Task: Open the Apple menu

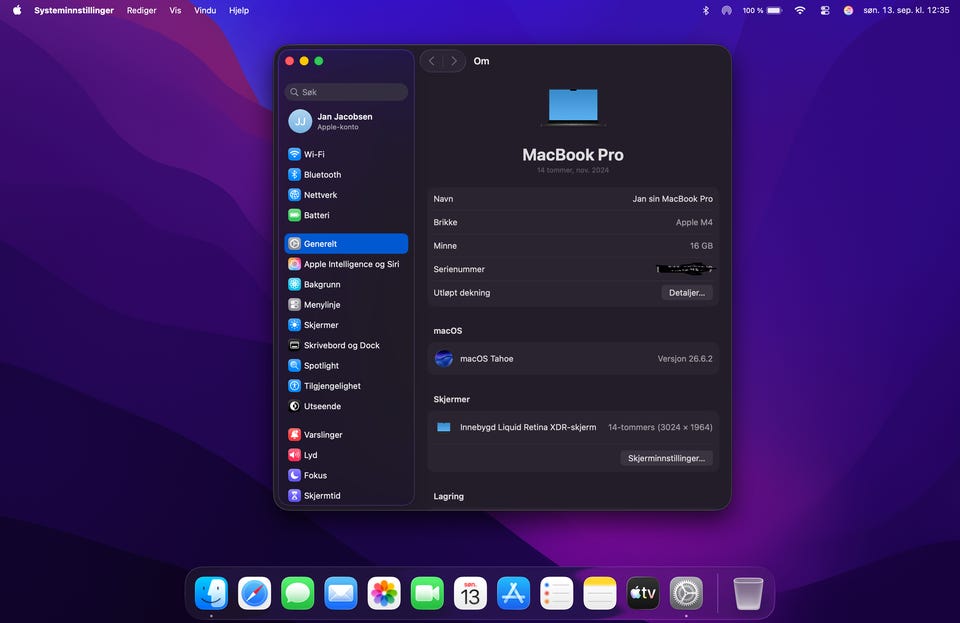Action: [17, 10]
